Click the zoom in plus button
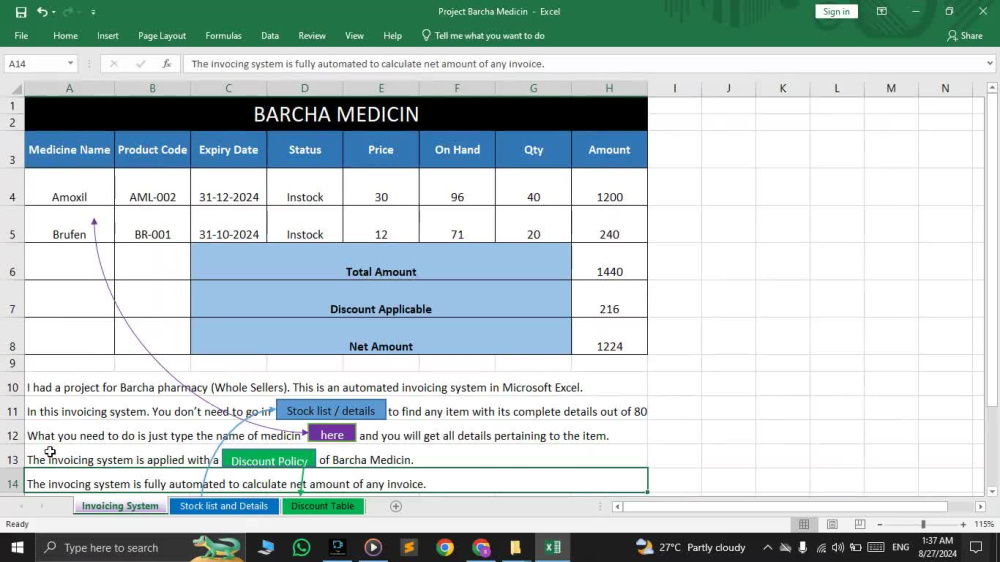1000x562 pixels. [963, 524]
